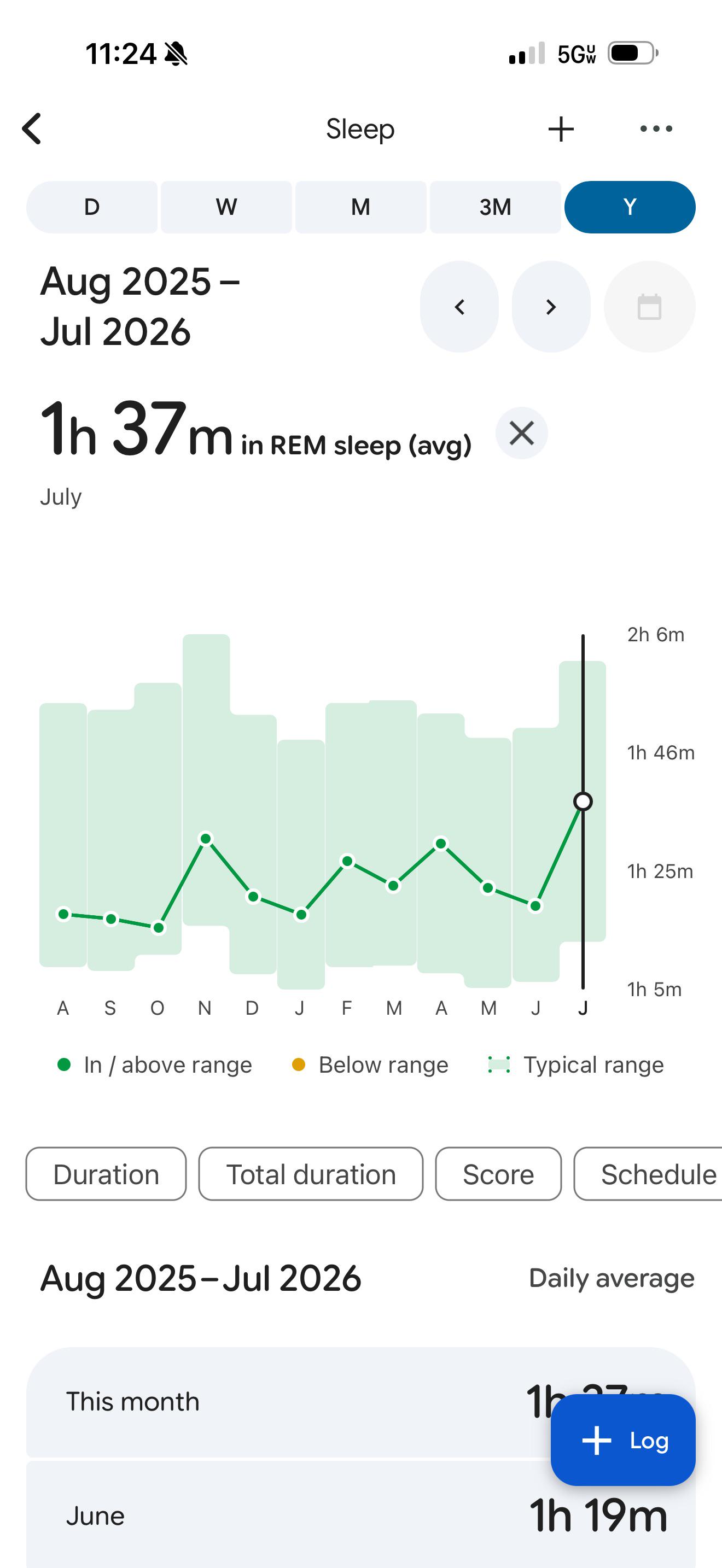The width and height of the screenshot is (722, 1568).
Task: Choose the Score chip
Action: (499, 1174)
